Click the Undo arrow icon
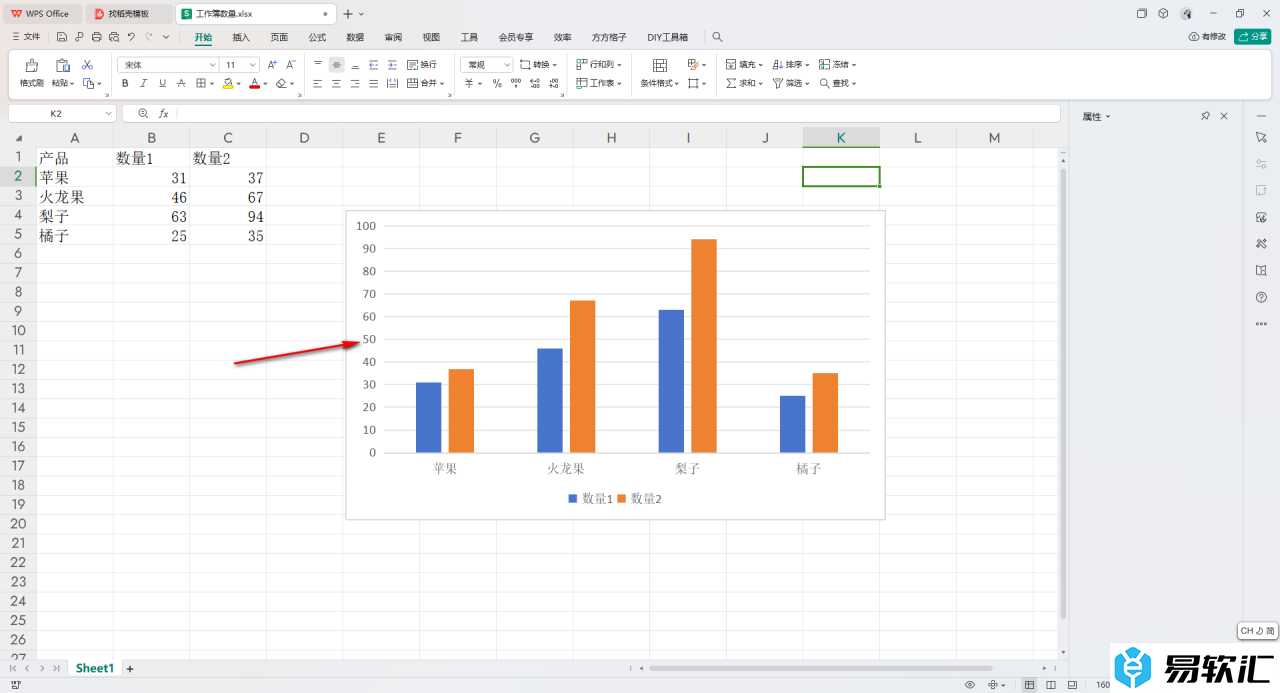Image resolution: width=1280 pixels, height=693 pixels. click(x=131, y=37)
